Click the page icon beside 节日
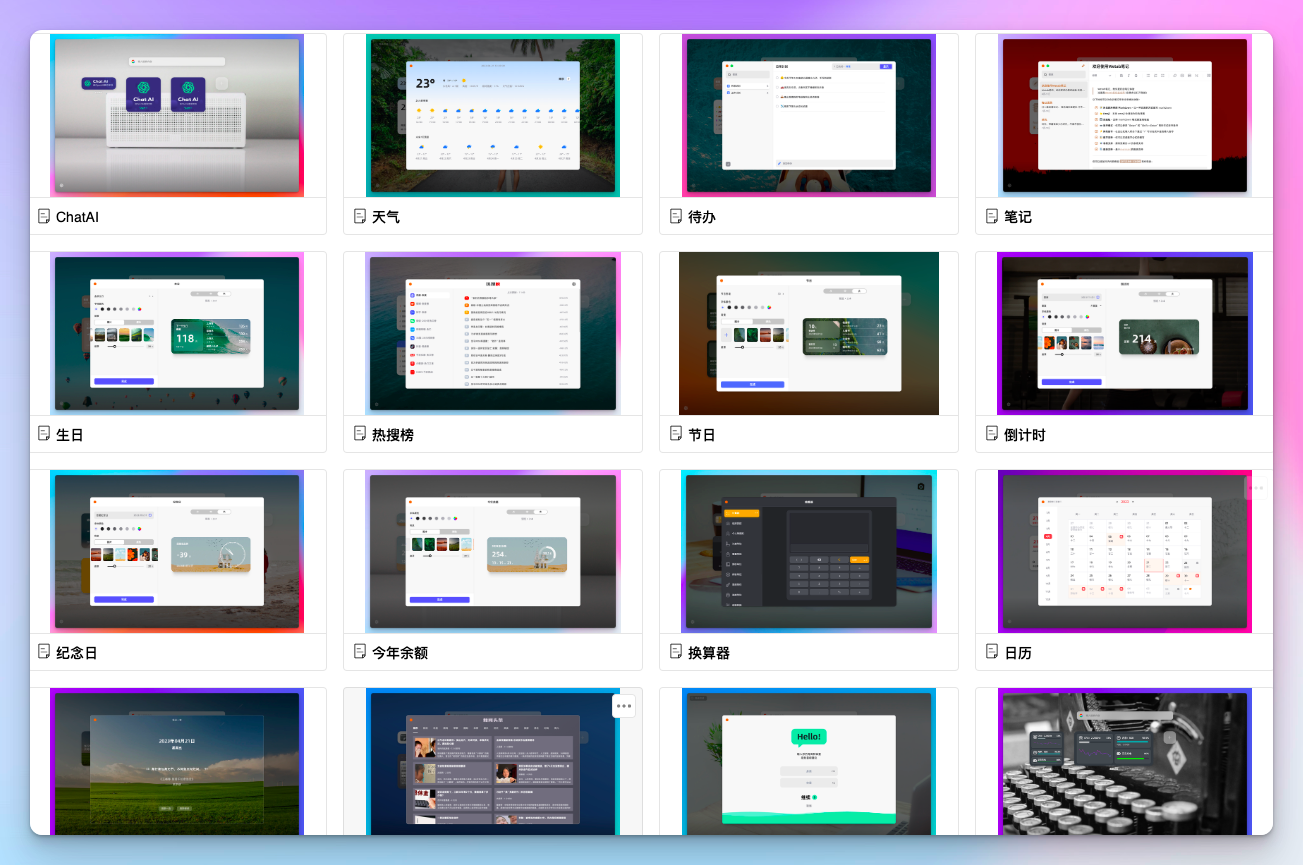Image resolution: width=1303 pixels, height=865 pixels. coord(676,434)
